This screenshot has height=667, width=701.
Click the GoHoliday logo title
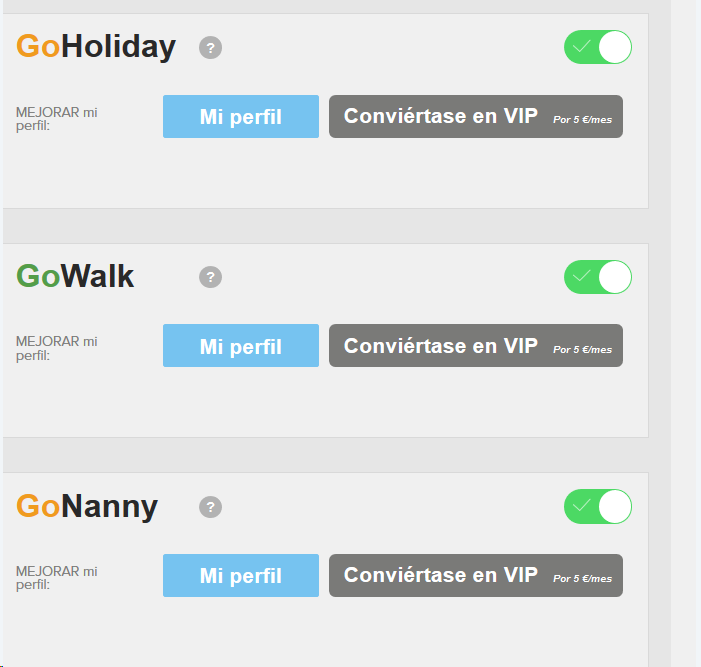click(x=96, y=47)
